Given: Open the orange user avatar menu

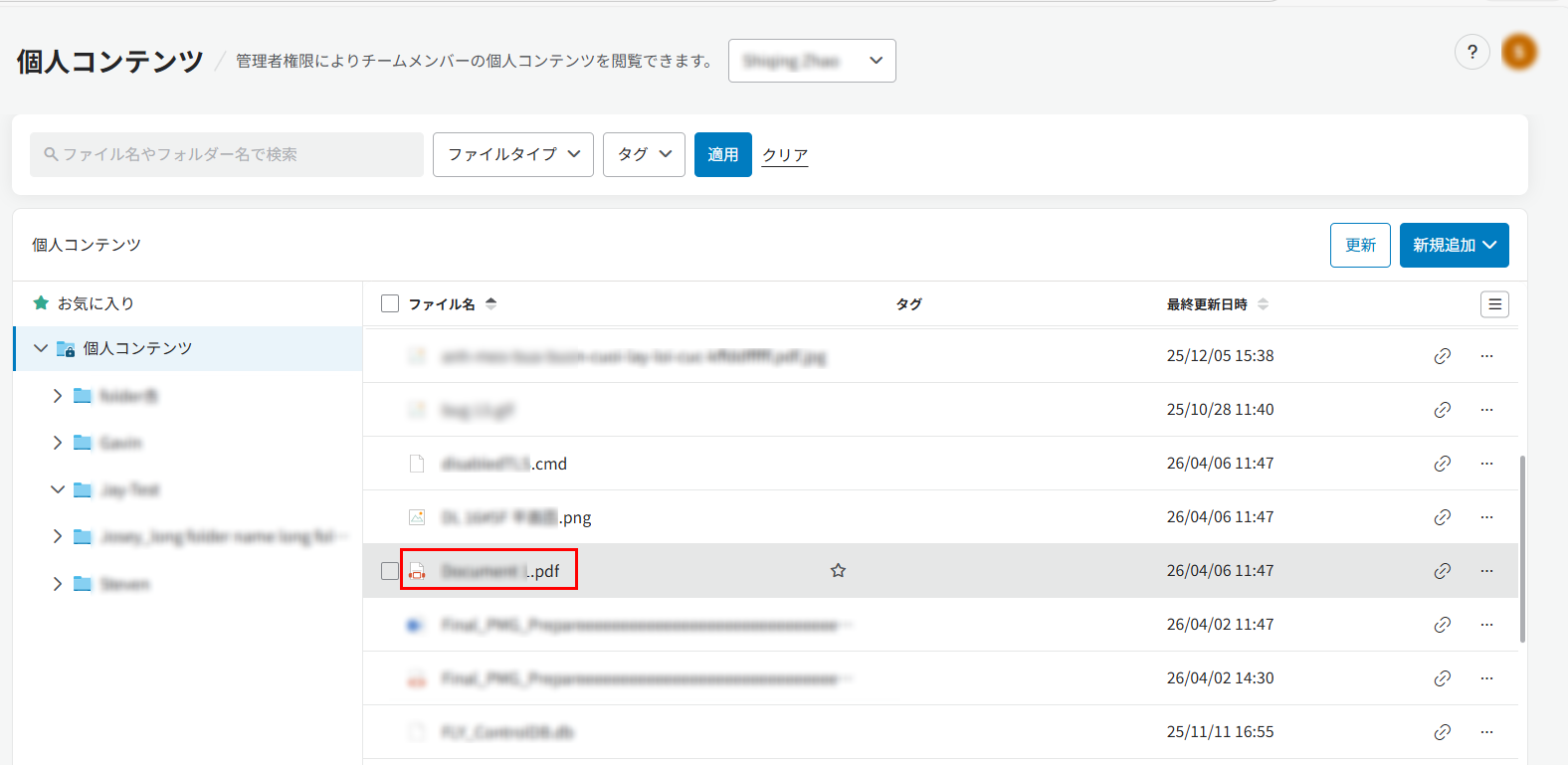Looking at the screenshot, I should tap(1519, 52).
